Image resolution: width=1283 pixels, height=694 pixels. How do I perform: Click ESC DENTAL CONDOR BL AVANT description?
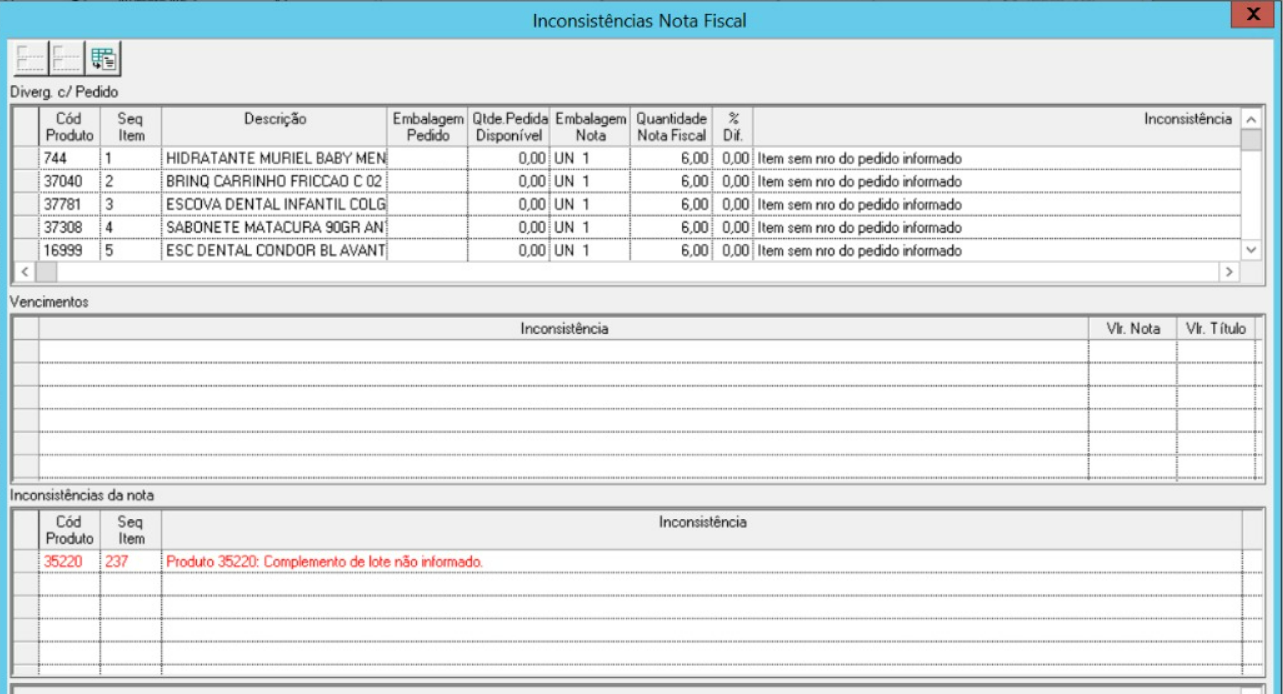[x=275, y=250]
